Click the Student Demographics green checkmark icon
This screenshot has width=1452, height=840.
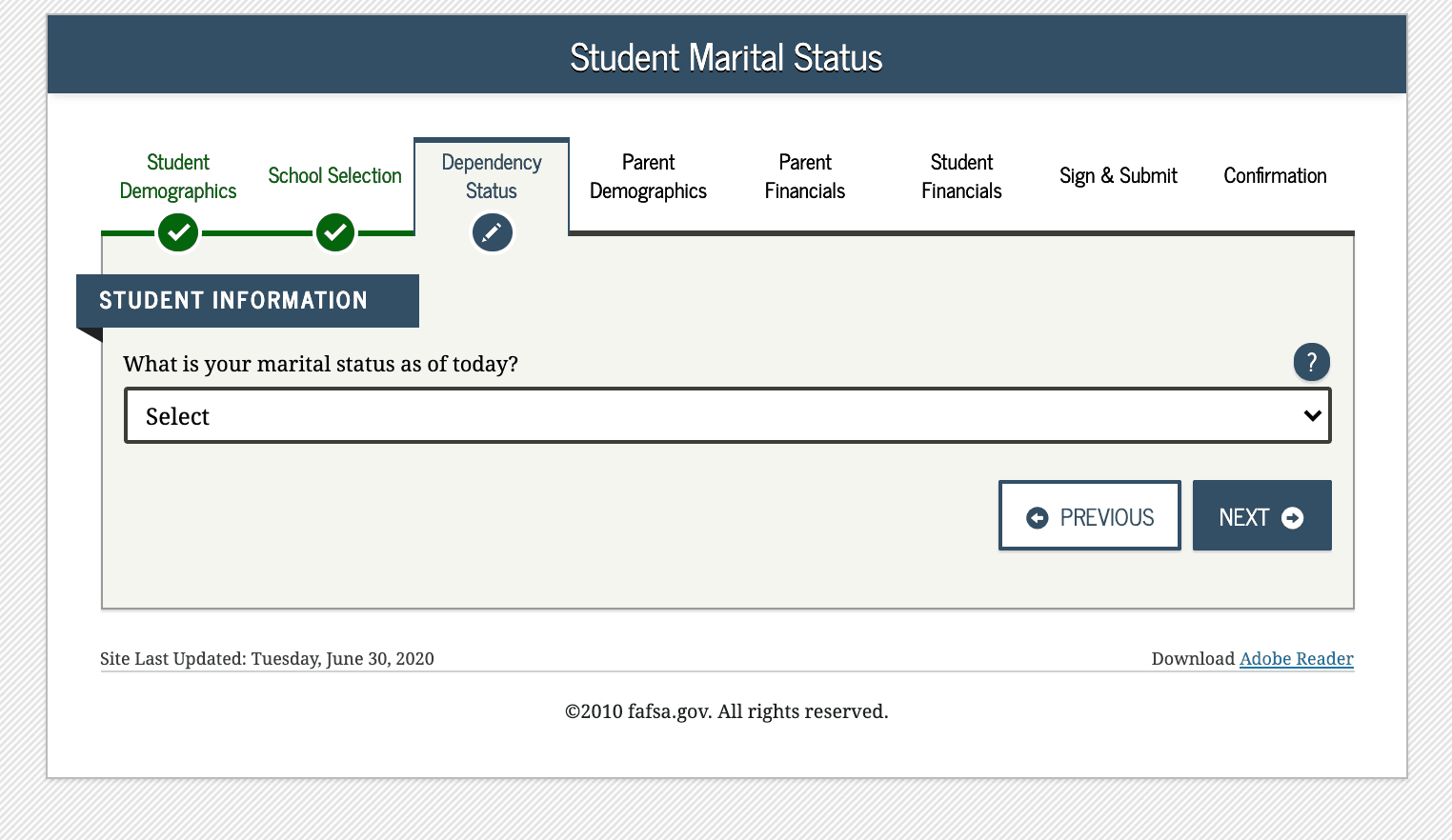[177, 231]
